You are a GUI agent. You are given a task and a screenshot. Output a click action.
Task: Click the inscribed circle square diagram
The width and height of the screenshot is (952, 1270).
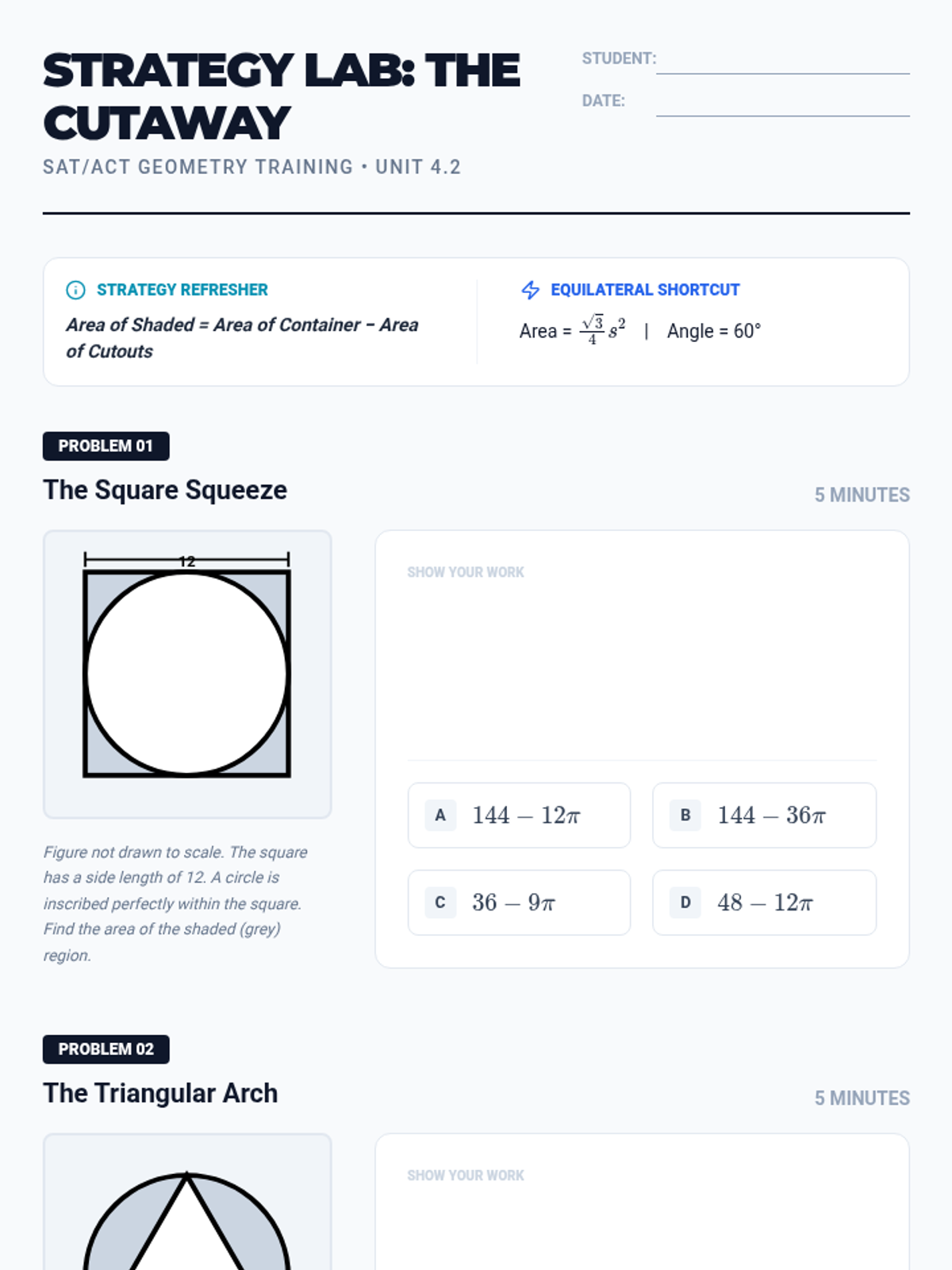click(187, 673)
